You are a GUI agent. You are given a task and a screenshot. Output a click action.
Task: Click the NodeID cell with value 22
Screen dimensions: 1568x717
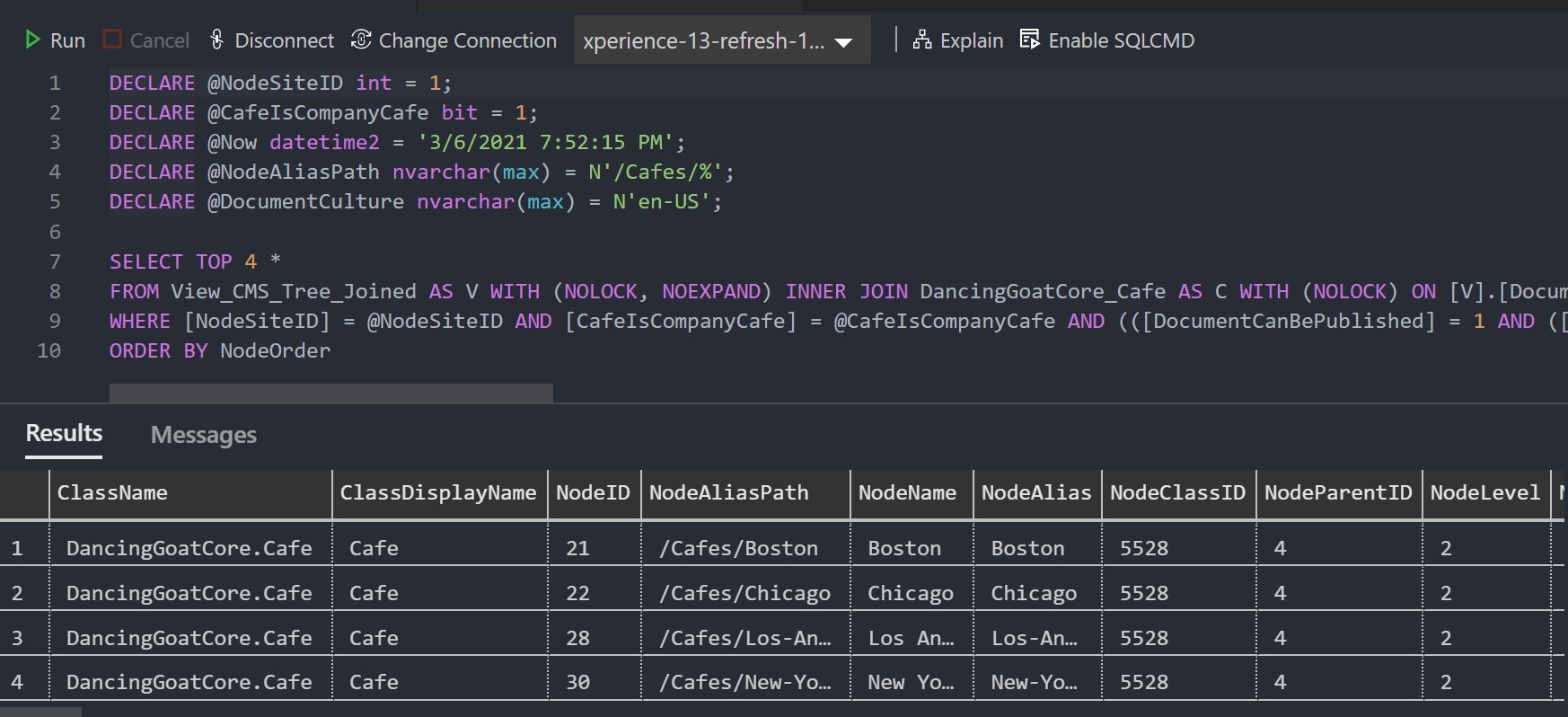[594, 593]
